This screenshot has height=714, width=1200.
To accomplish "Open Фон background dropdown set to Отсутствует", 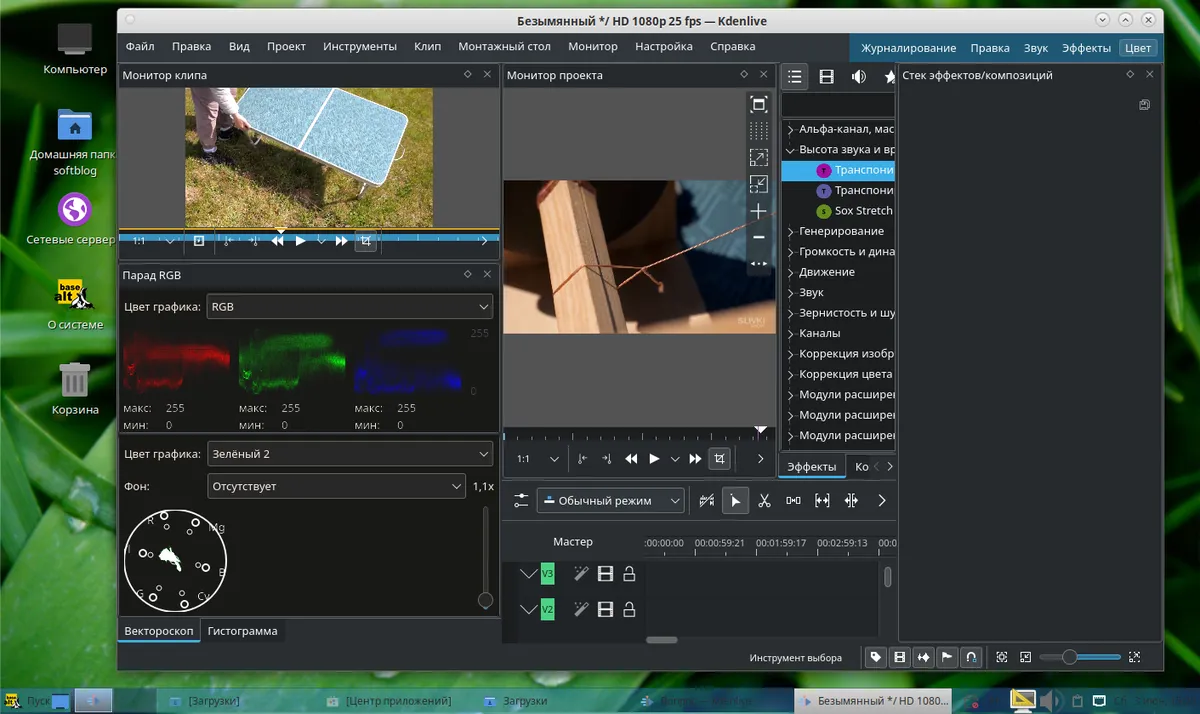I will click(x=336, y=486).
